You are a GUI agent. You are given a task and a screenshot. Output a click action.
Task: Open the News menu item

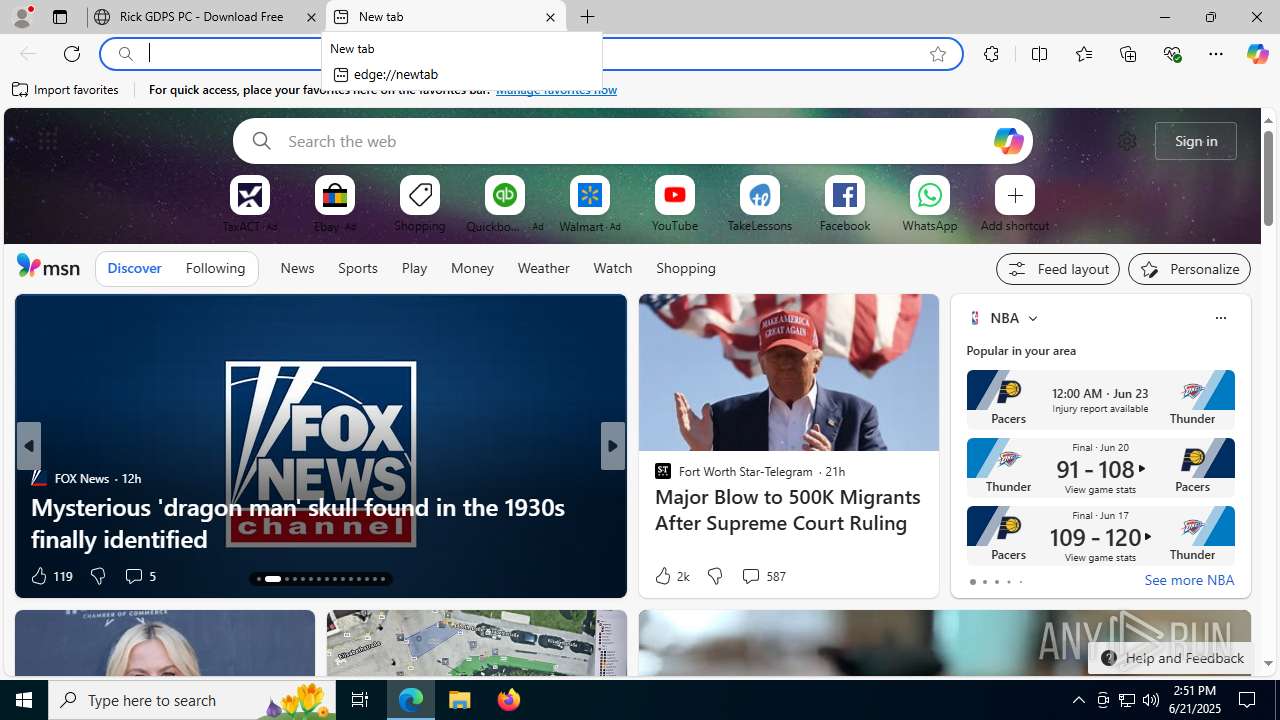[297, 268]
